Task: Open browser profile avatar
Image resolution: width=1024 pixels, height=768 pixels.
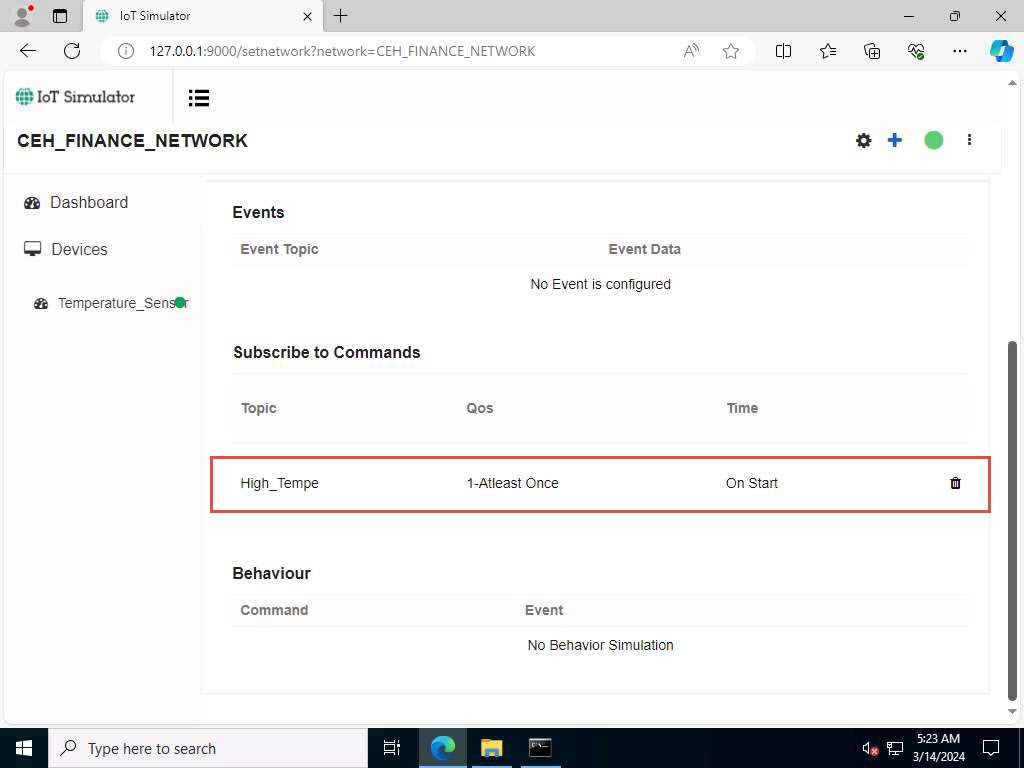Action: click(x=24, y=16)
